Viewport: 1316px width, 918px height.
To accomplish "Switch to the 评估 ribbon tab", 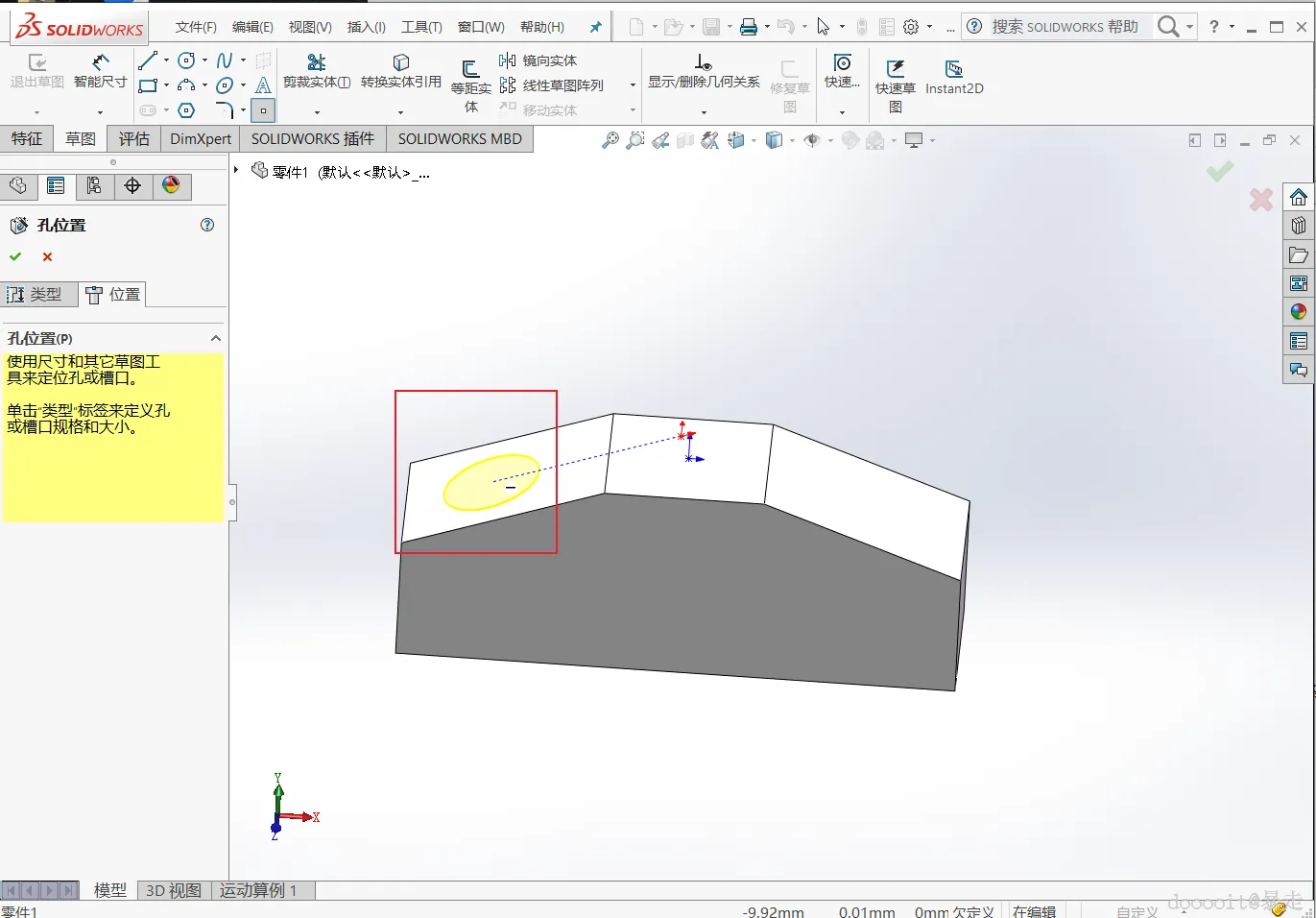I will (x=133, y=139).
